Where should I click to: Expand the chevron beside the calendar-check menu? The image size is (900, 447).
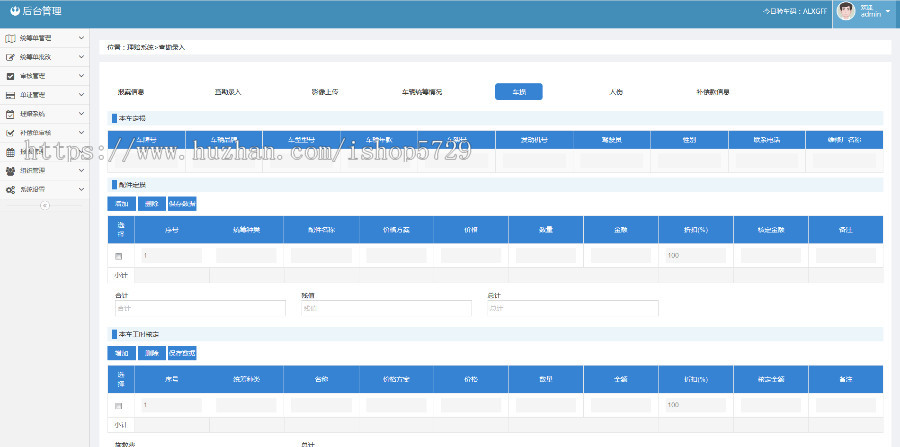coord(82,114)
